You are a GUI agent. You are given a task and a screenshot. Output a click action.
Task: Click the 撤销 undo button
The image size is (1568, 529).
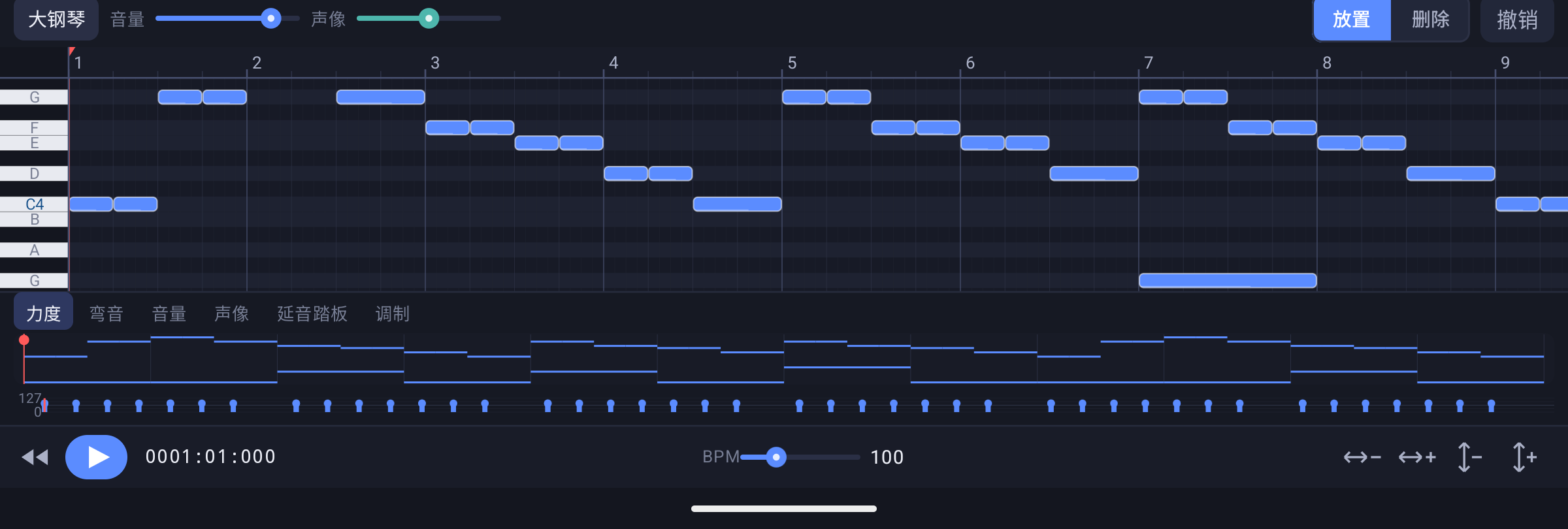tap(1517, 20)
